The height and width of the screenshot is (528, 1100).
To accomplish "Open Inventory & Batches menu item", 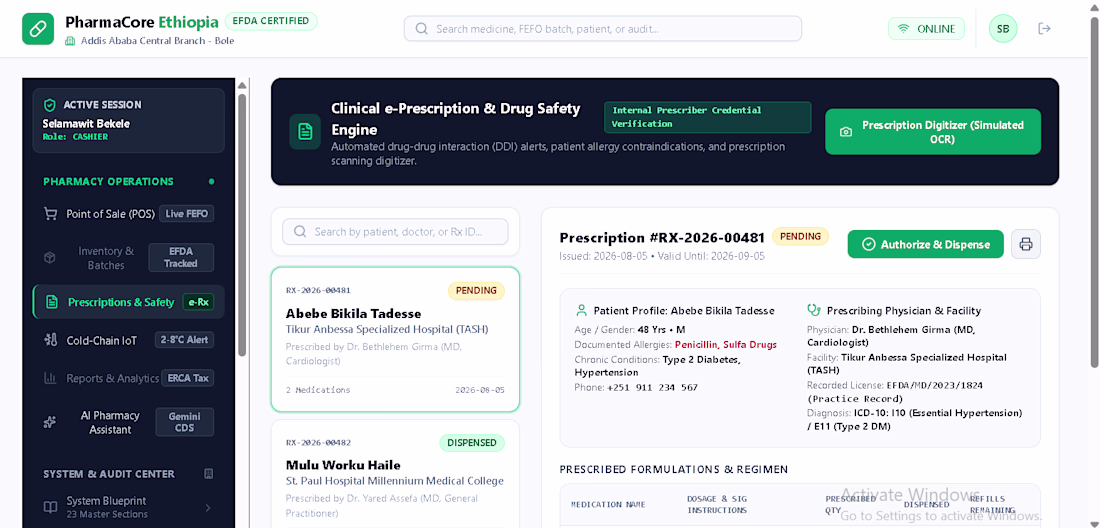I will coord(128,258).
